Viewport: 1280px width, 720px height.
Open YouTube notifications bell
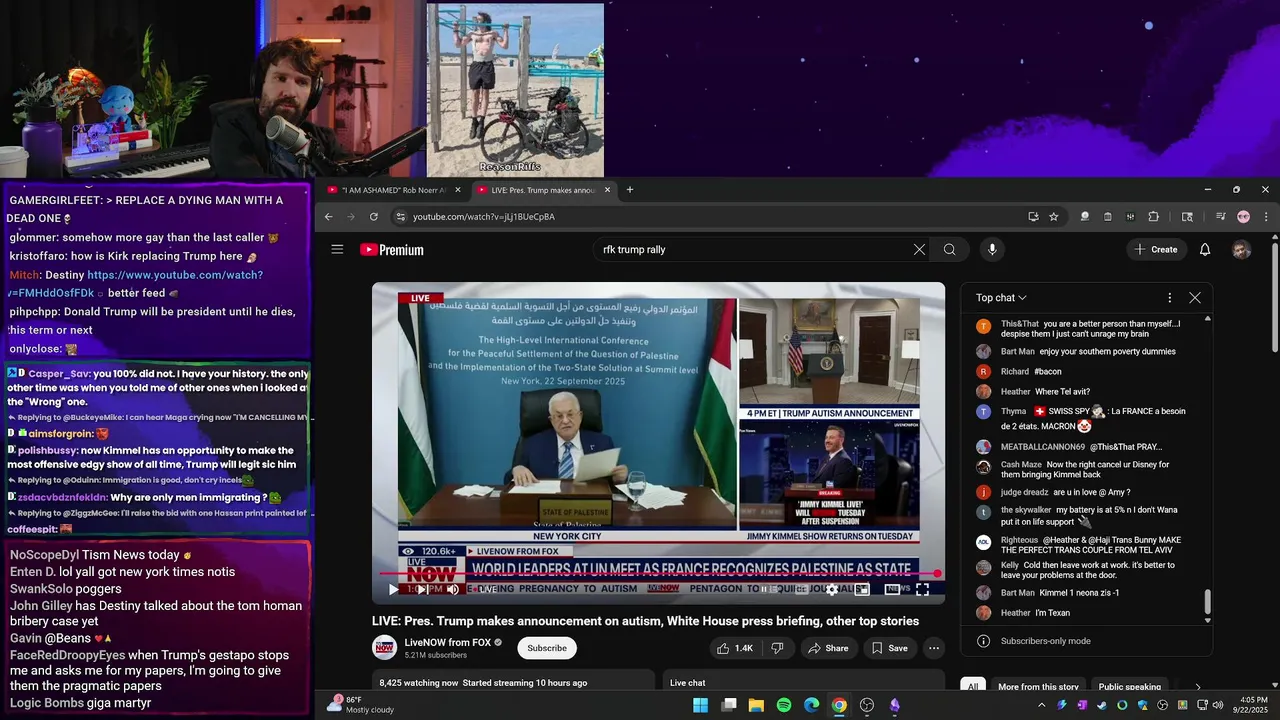[x=1205, y=250]
